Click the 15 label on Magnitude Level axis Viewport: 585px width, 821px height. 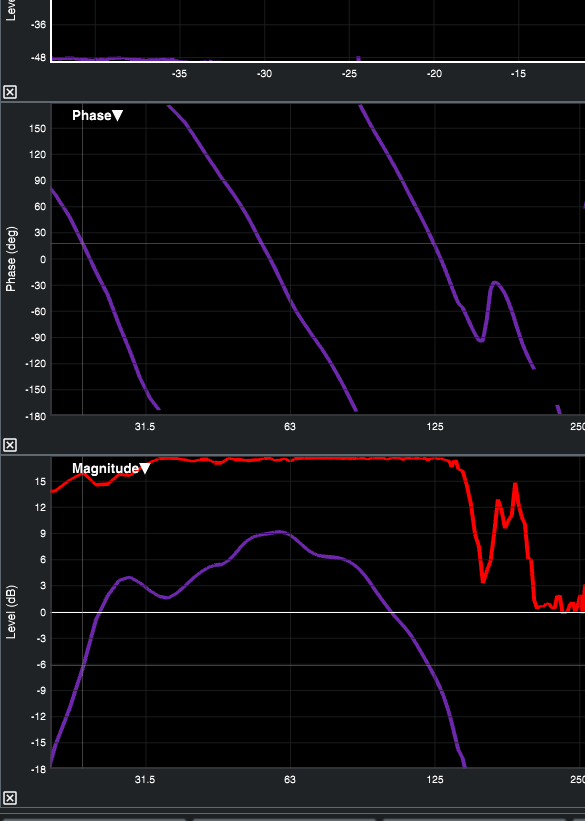pyautogui.click(x=40, y=482)
